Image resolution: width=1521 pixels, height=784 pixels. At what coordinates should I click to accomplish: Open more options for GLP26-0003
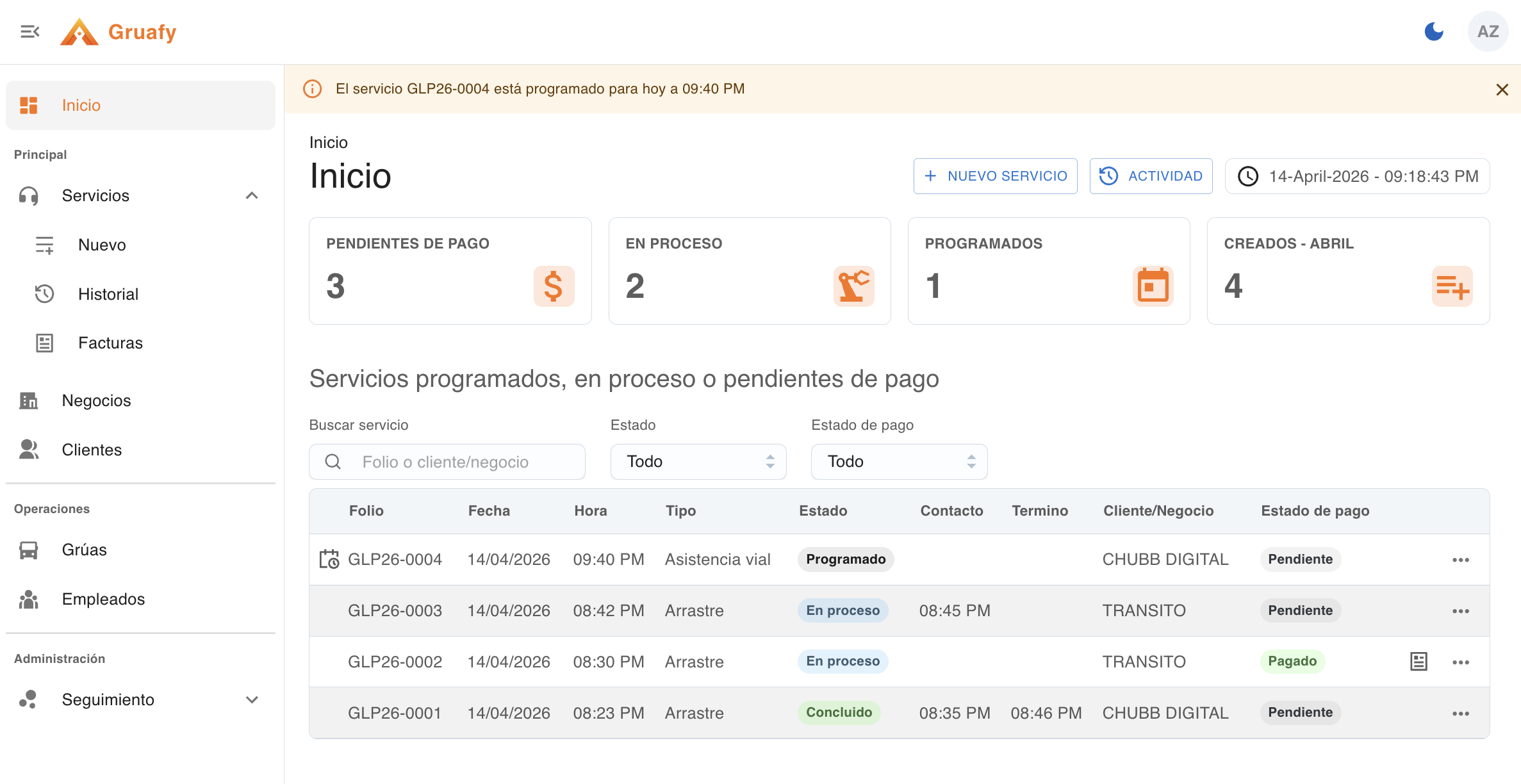[x=1461, y=611]
